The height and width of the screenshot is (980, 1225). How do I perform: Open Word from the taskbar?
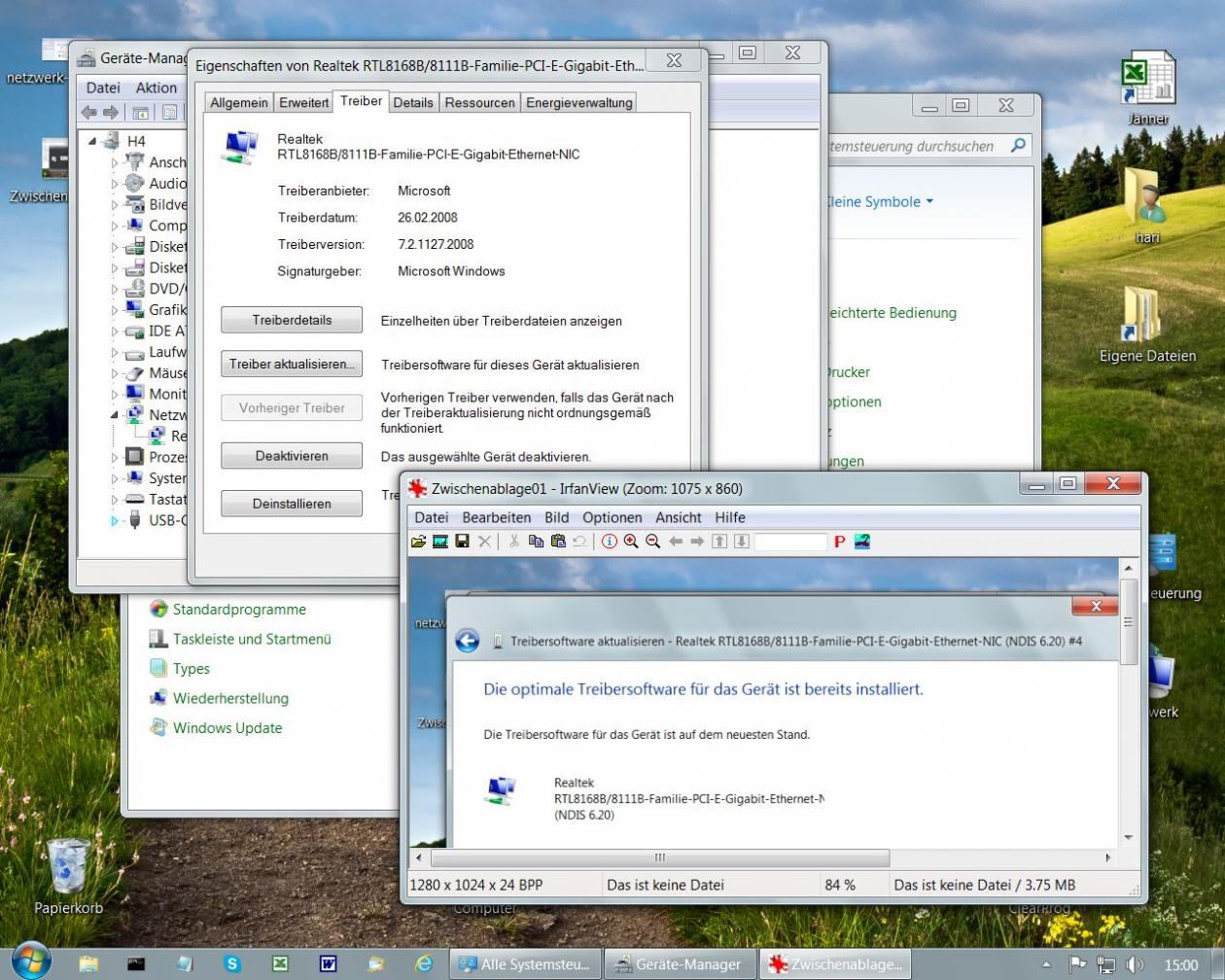click(328, 963)
